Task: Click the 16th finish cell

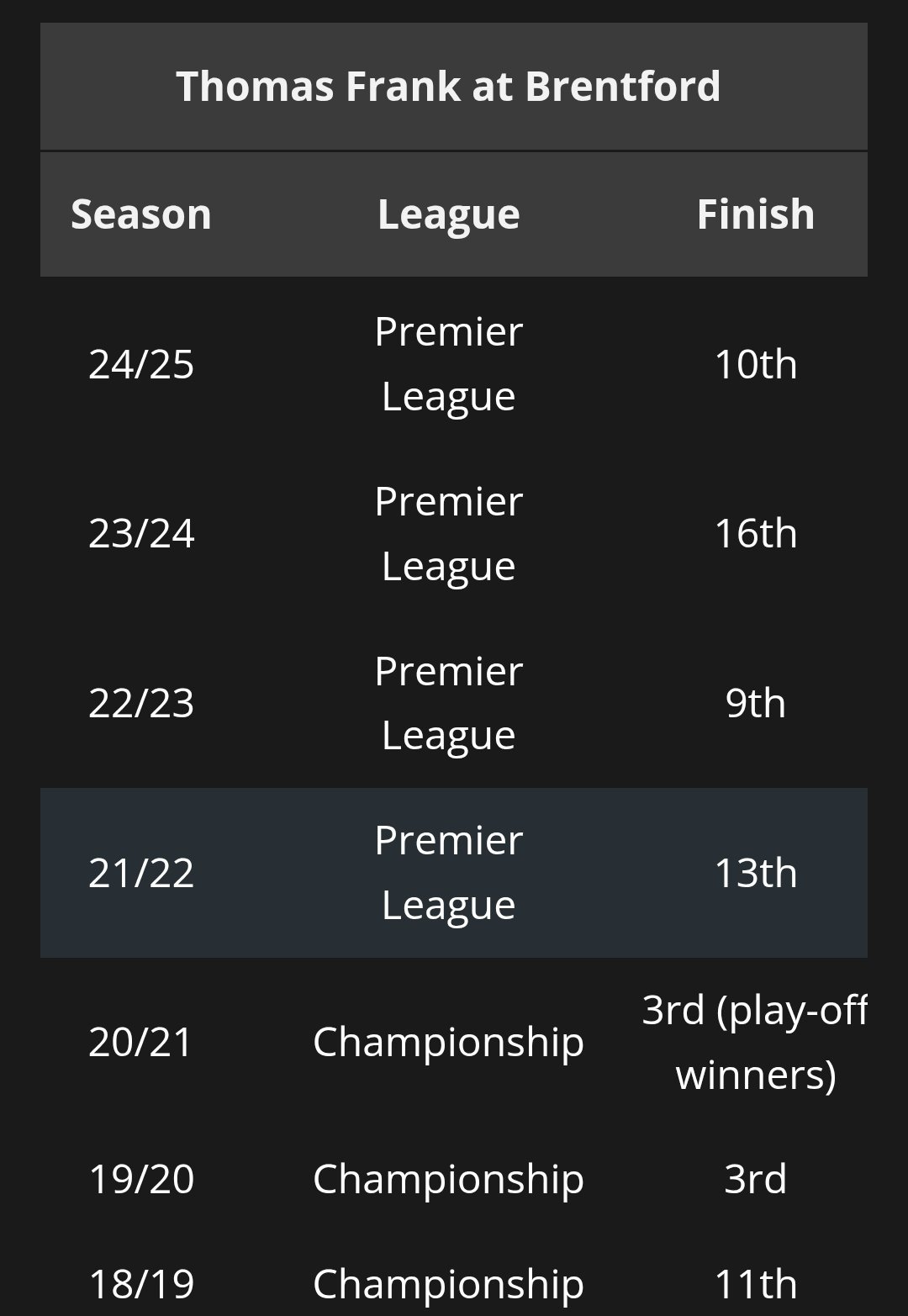Action: [755, 533]
